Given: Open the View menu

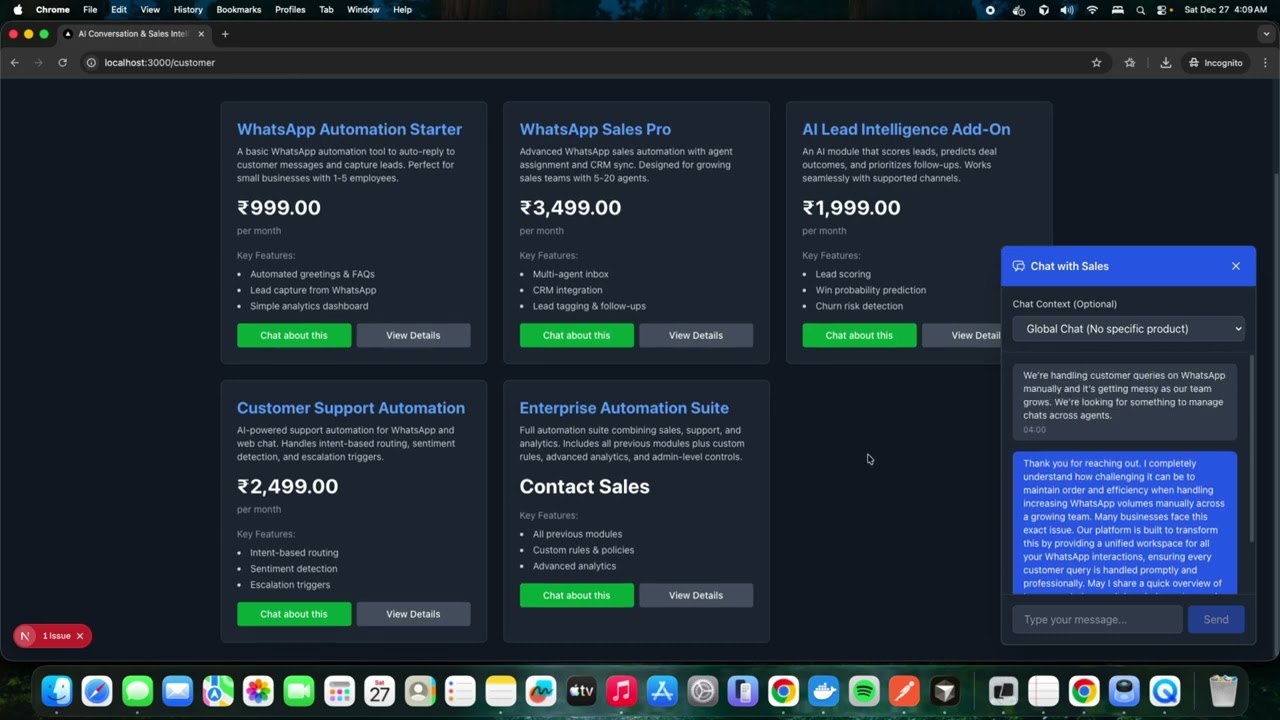Looking at the screenshot, I should (150, 9).
